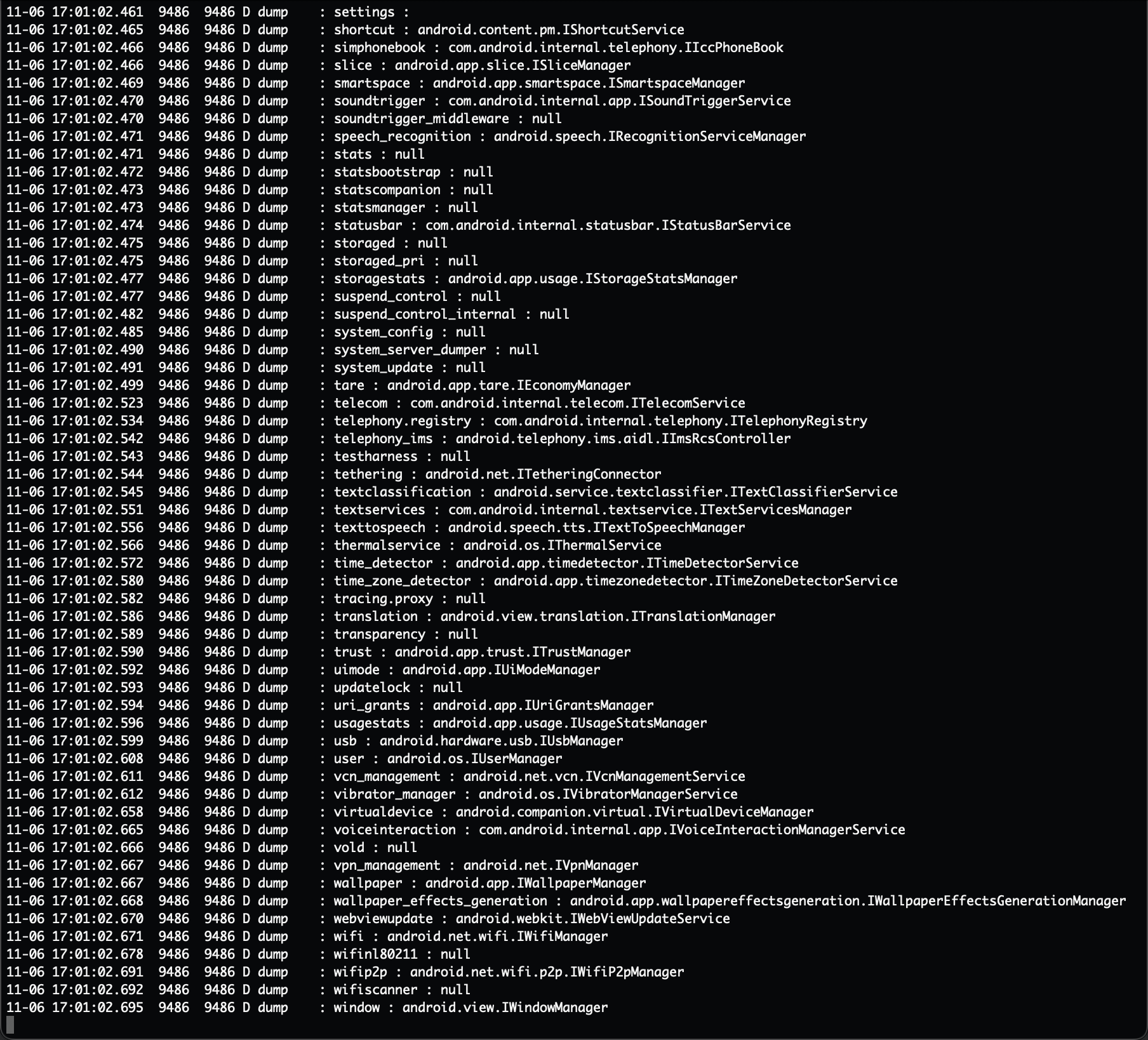This screenshot has height=1040, width=1148.
Task: Select the 'android.app.slice.ISliceManager' text
Action: coord(513,65)
